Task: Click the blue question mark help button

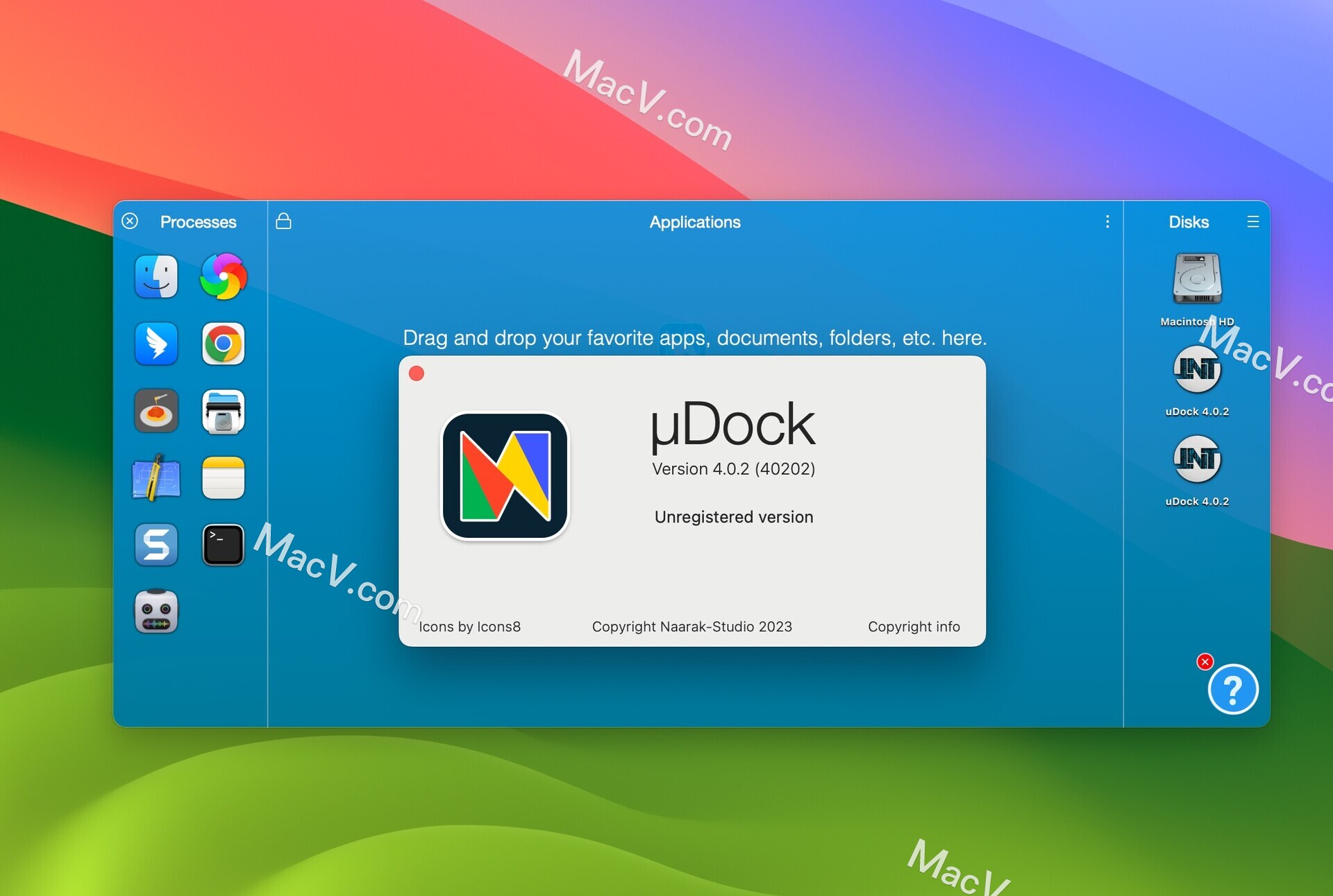Action: [x=1233, y=689]
